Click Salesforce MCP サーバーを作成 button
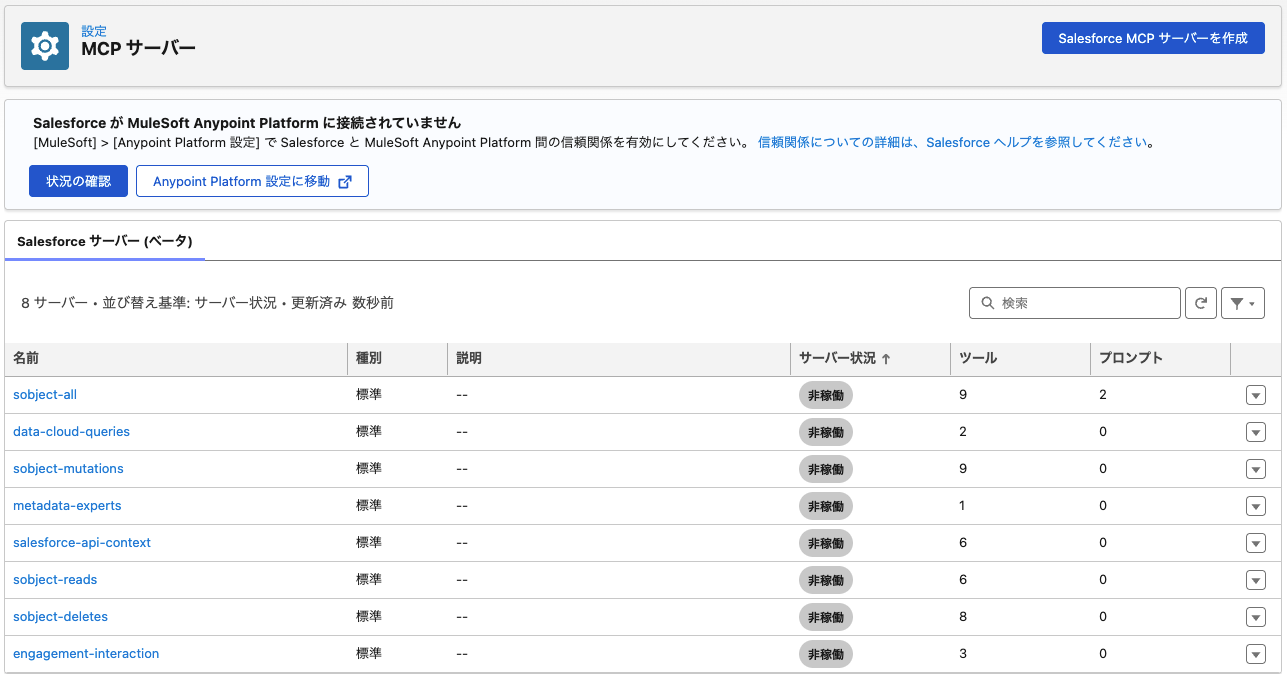Screen dimensions: 1287x680 pyautogui.click(x=1153, y=38)
